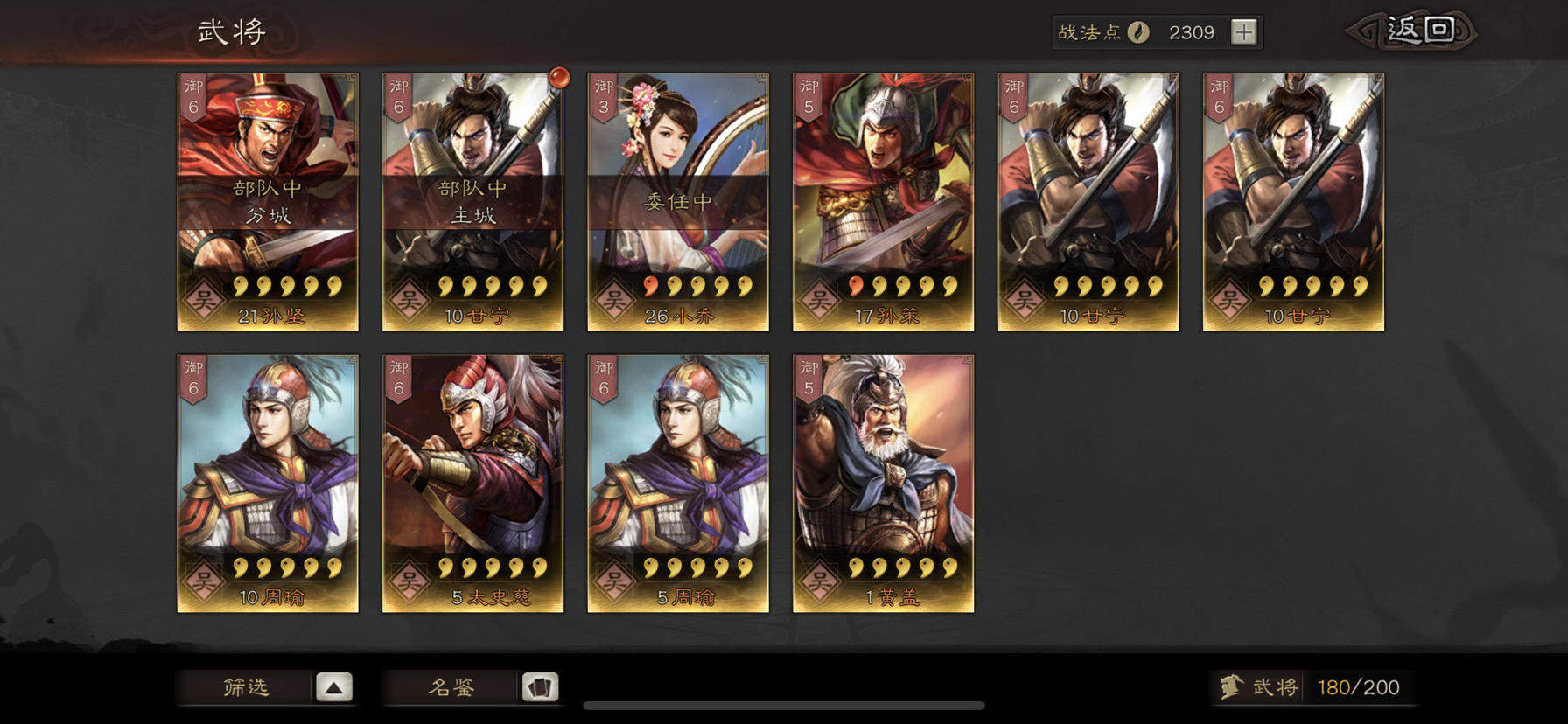
Task: Click the 吴 faction emblem on 孙坚 card
Action: coord(203,300)
